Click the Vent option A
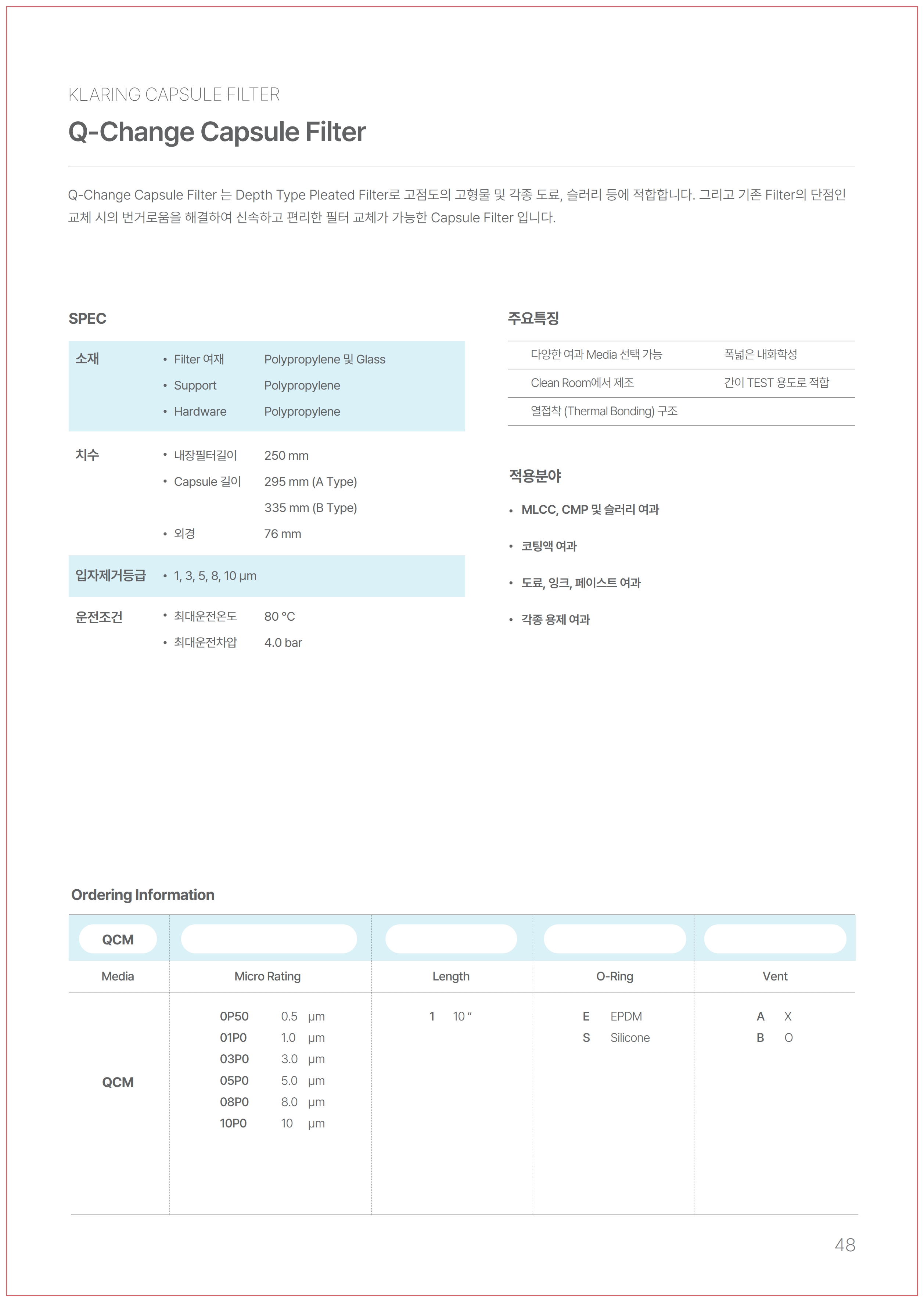This screenshot has width=924, height=1302. (760, 1016)
